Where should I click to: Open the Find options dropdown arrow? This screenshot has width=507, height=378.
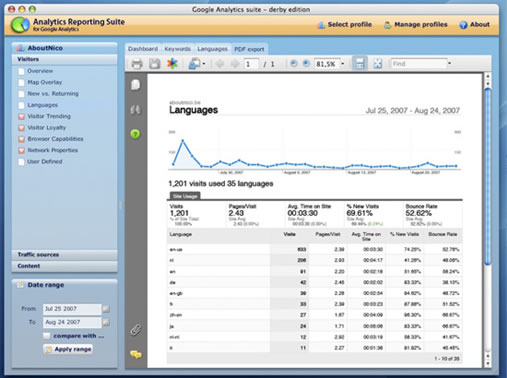click(x=449, y=63)
